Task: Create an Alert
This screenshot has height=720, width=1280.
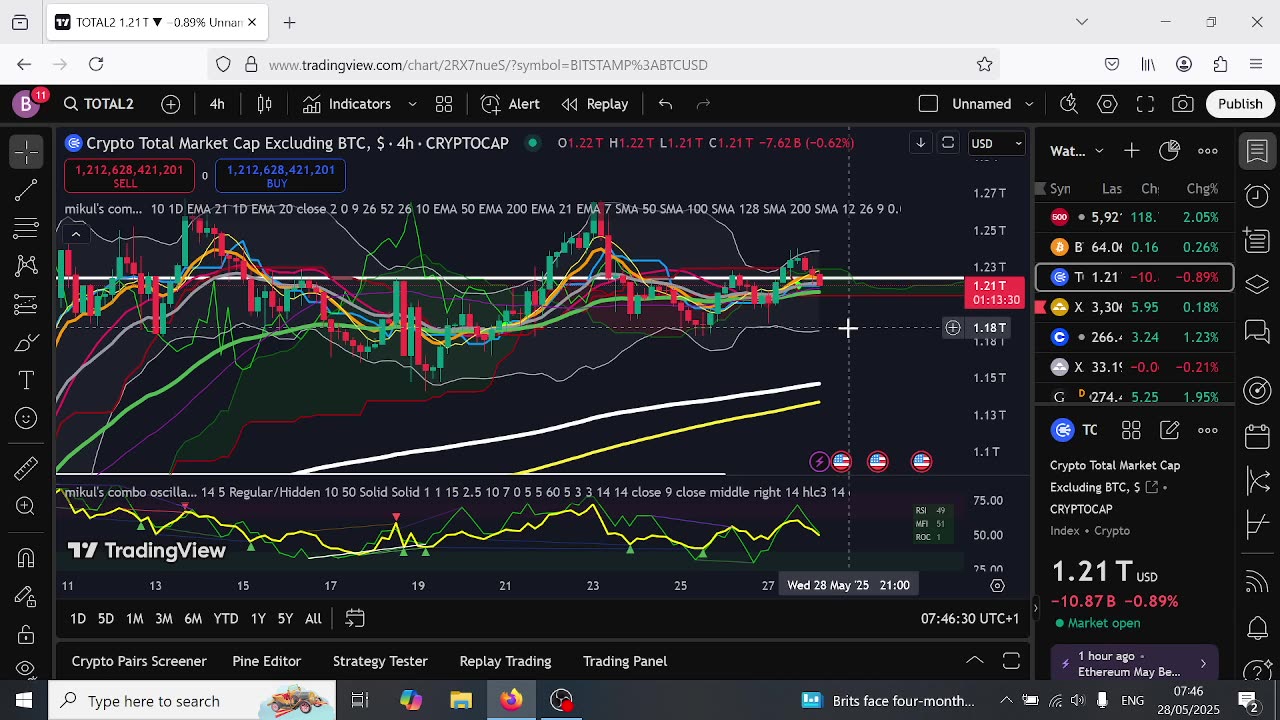Action: click(x=510, y=104)
